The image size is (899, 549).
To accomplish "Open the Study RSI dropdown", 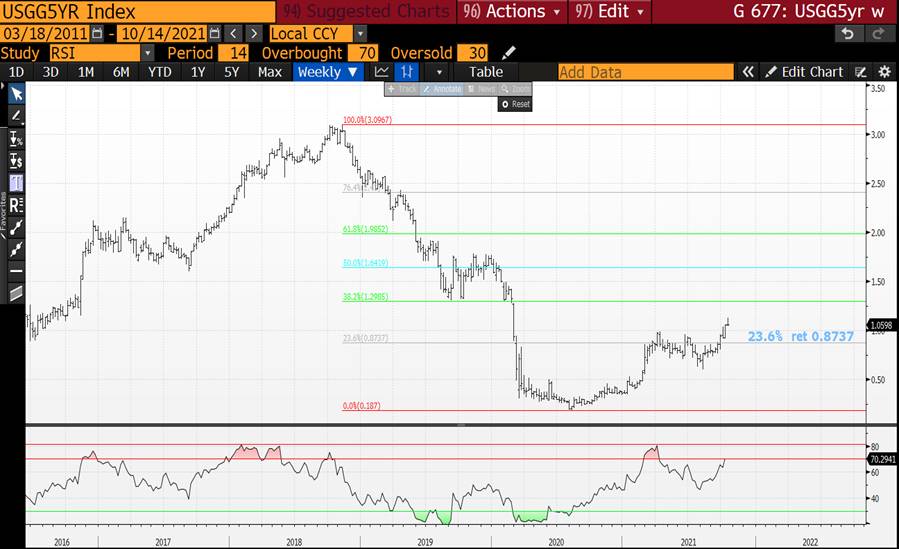I will coord(148,53).
